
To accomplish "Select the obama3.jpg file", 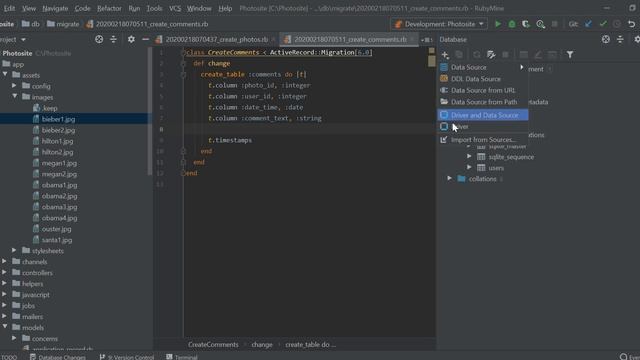I will (59, 207).
